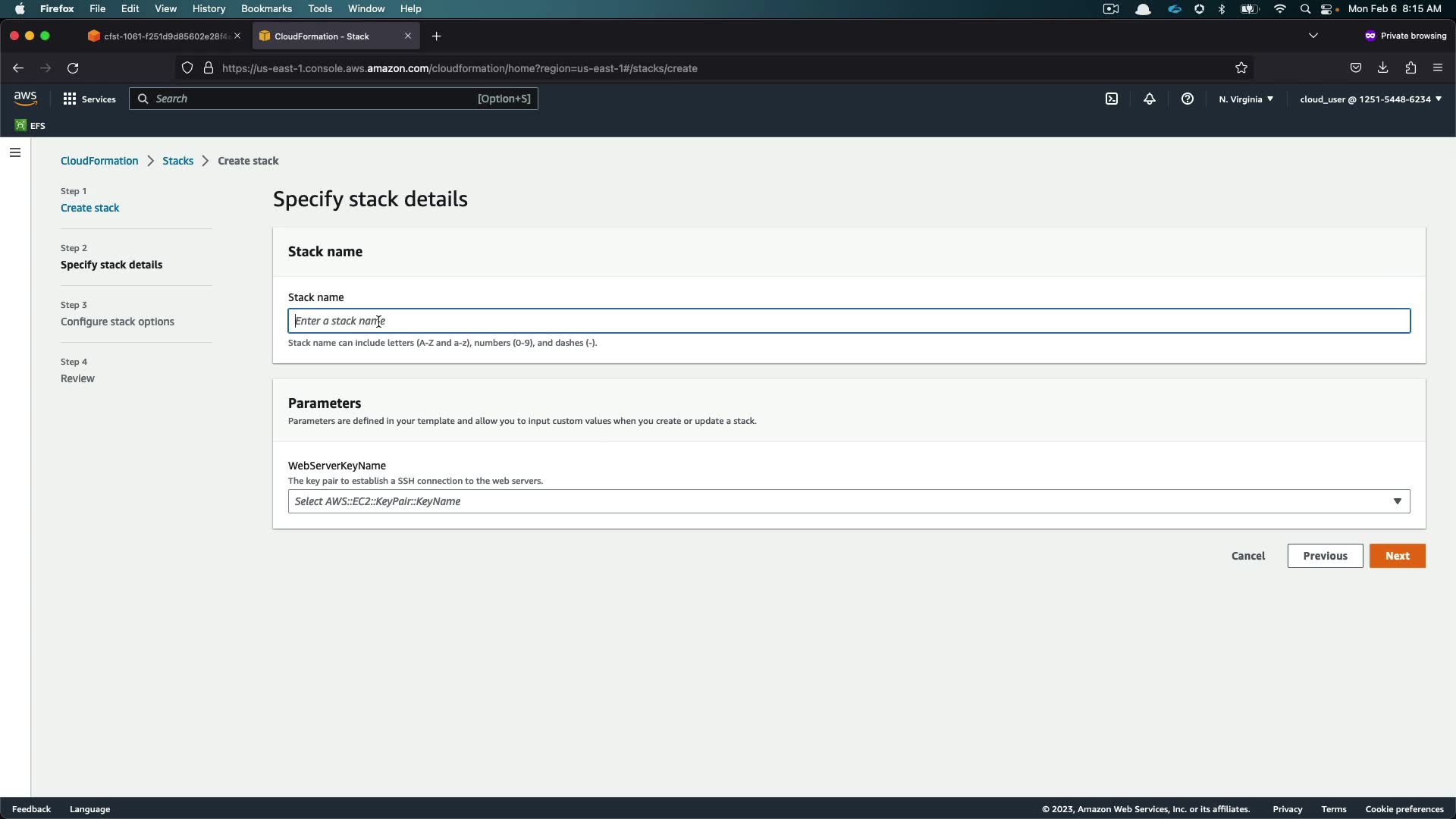Viewport: 1456px width, 819px height.
Task: Open the AWS help question-mark icon
Action: point(1188,99)
